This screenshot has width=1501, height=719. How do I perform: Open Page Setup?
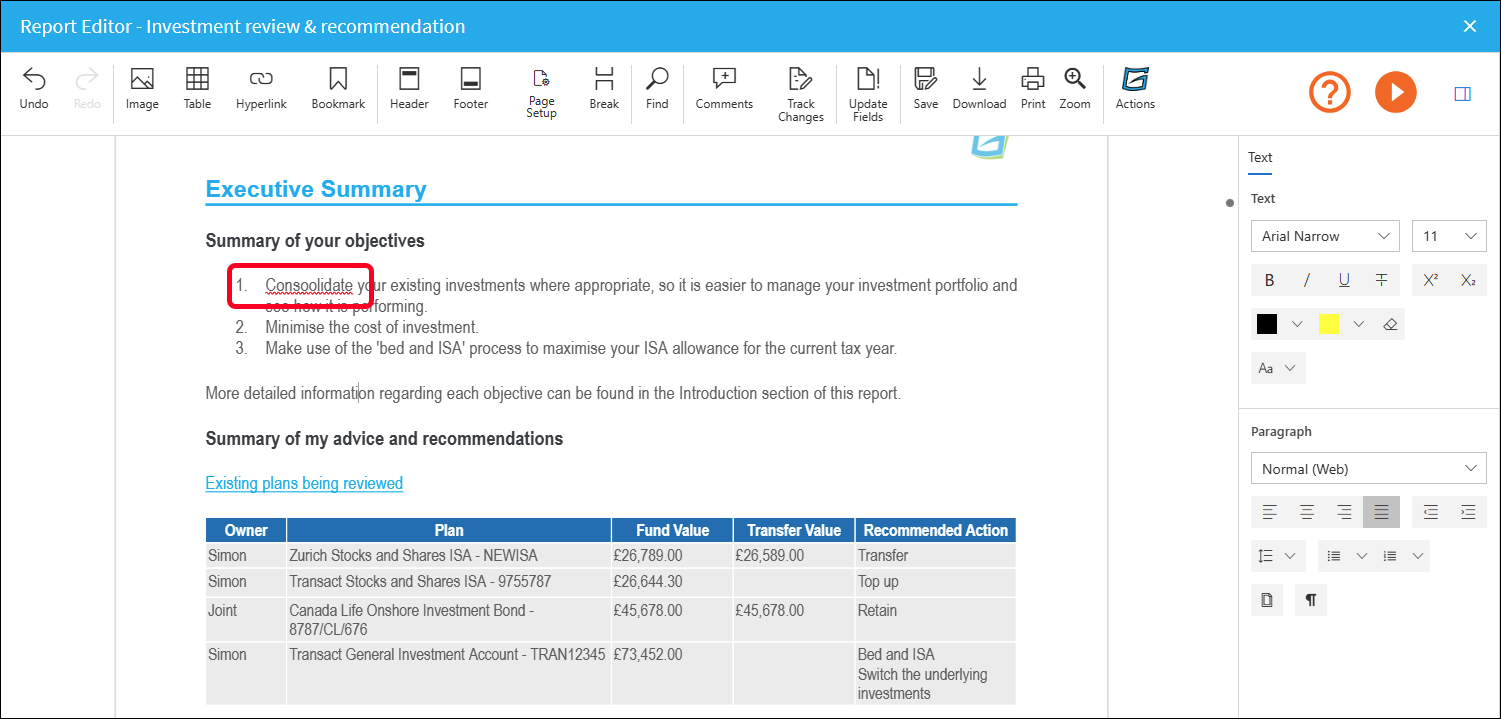[x=541, y=94]
